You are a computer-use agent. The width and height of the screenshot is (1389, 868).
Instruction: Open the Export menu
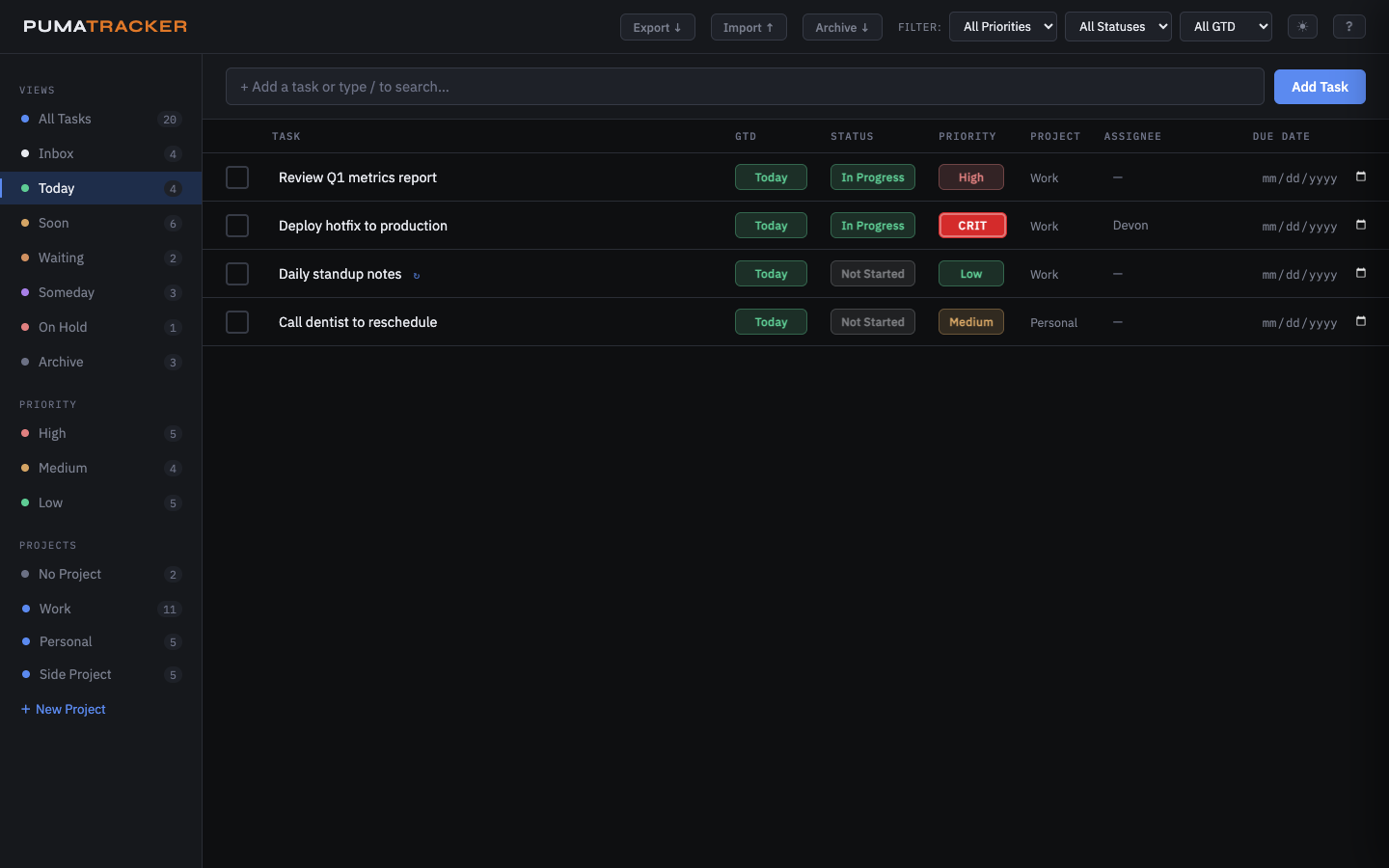658,27
